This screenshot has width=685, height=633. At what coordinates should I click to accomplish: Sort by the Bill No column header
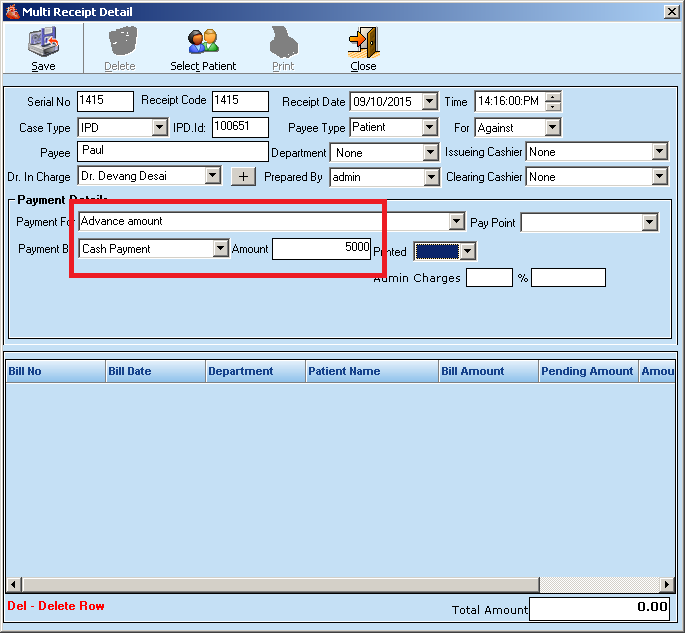coord(55,371)
